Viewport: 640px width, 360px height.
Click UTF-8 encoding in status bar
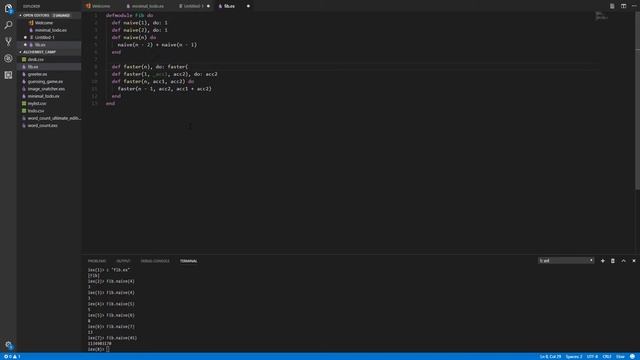click(x=592, y=357)
